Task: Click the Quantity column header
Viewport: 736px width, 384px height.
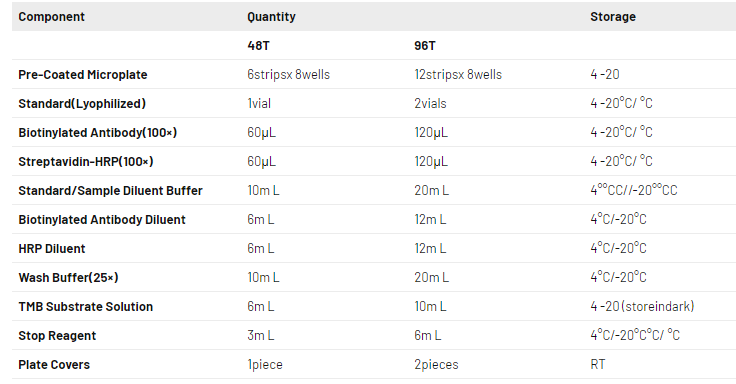Action: [271, 17]
